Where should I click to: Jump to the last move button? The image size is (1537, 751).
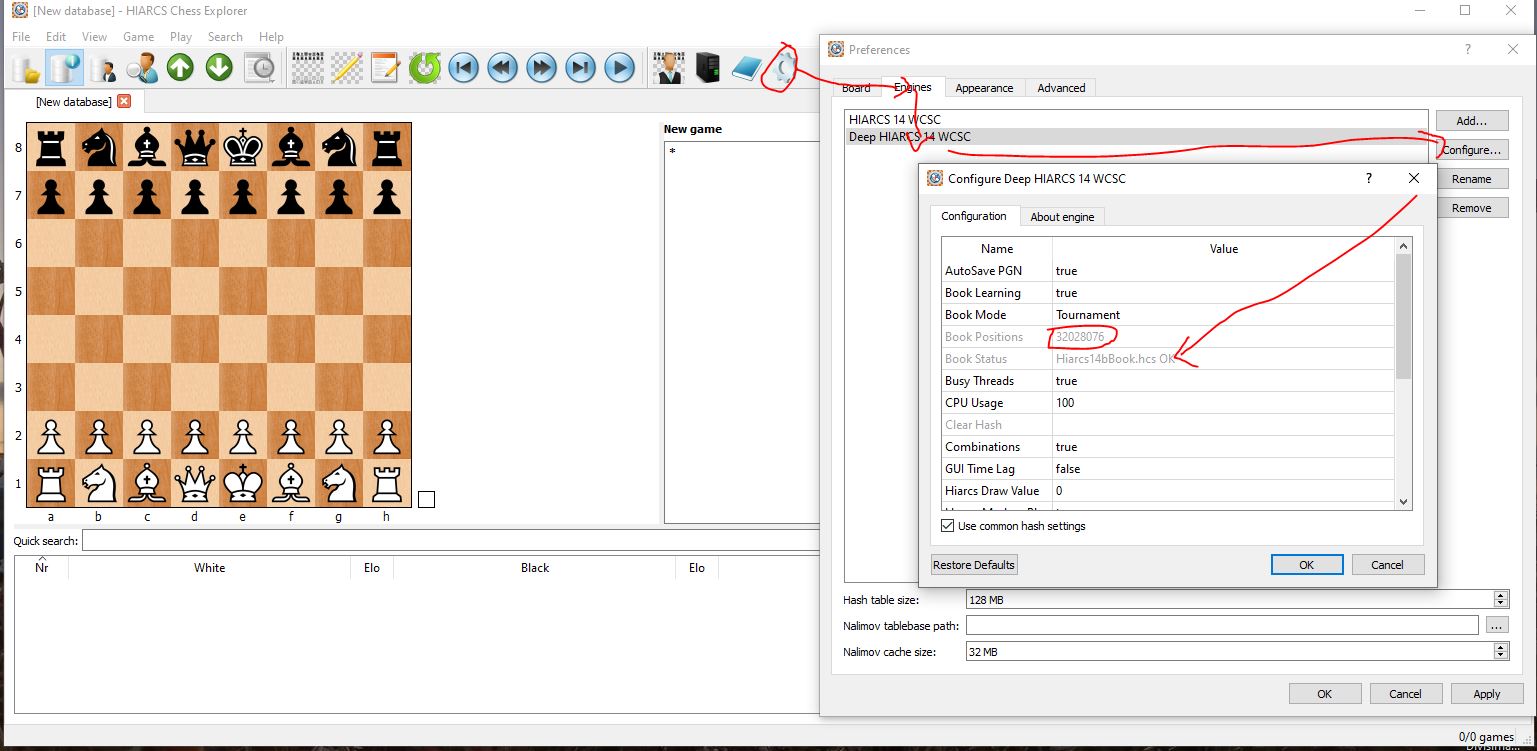coord(580,68)
